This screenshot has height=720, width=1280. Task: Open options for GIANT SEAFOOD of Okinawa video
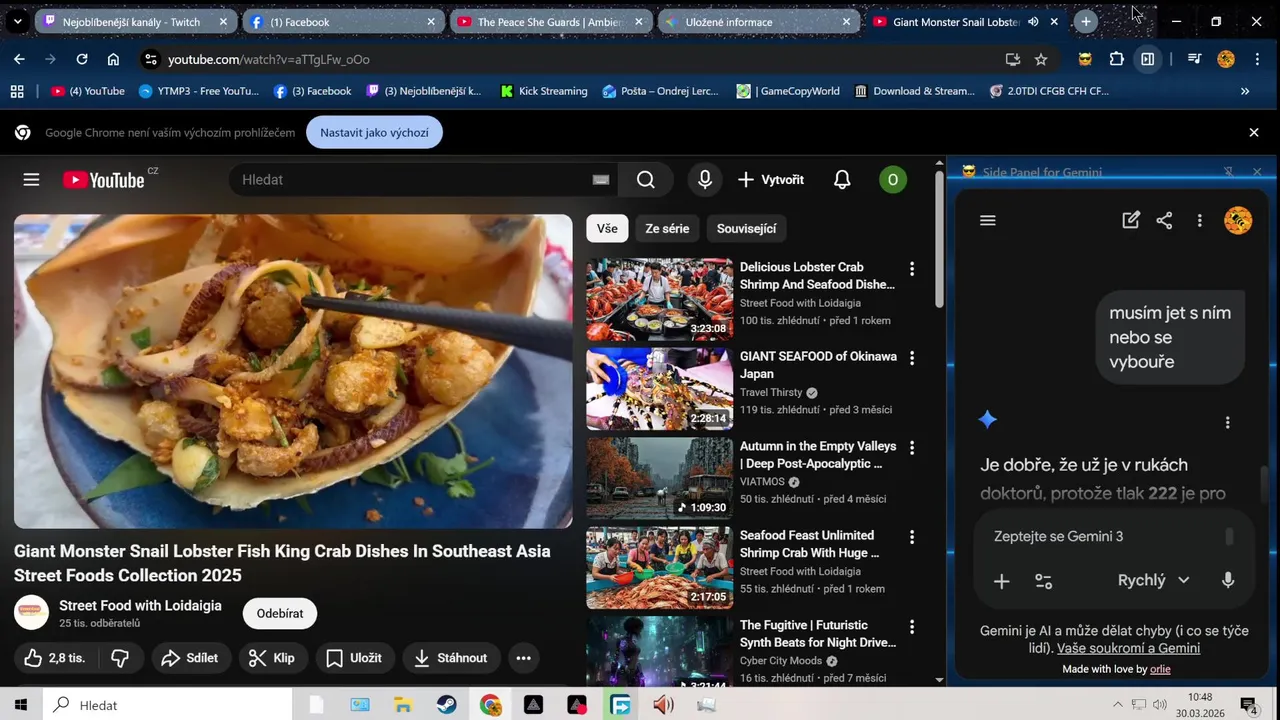[x=911, y=358]
